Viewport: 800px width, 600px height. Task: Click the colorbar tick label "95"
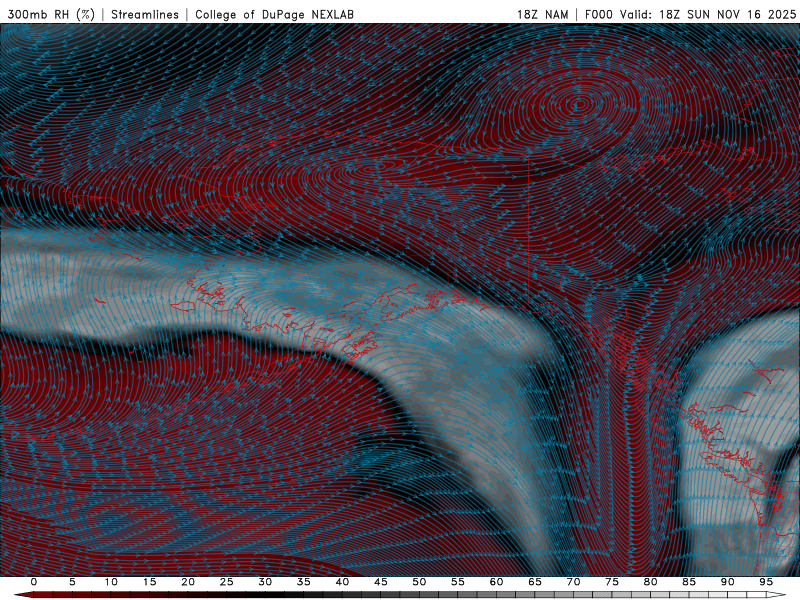pyautogui.click(x=766, y=582)
